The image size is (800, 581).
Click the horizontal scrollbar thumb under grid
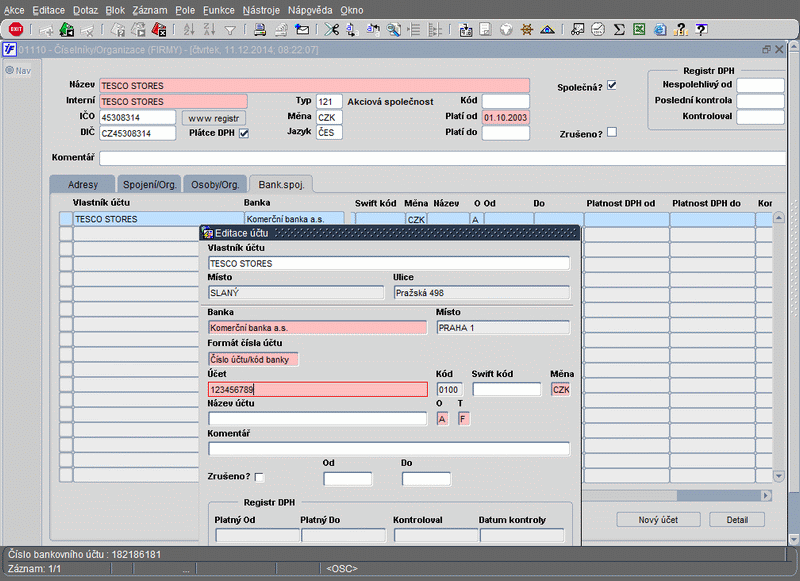tap(719, 495)
